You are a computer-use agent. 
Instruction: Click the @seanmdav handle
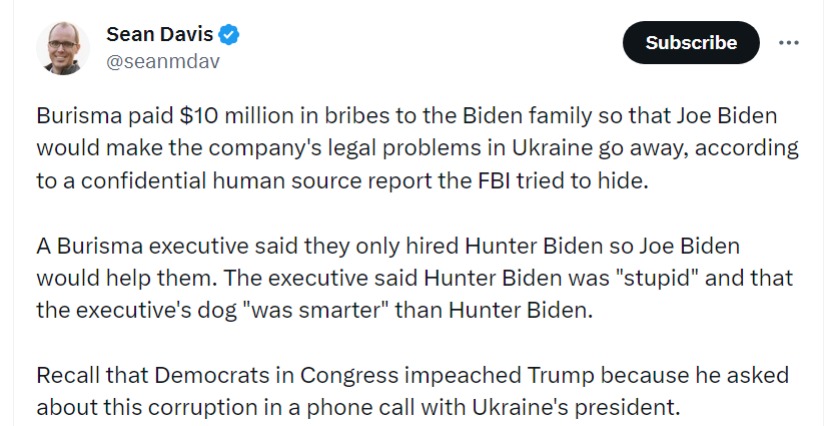pos(162,61)
